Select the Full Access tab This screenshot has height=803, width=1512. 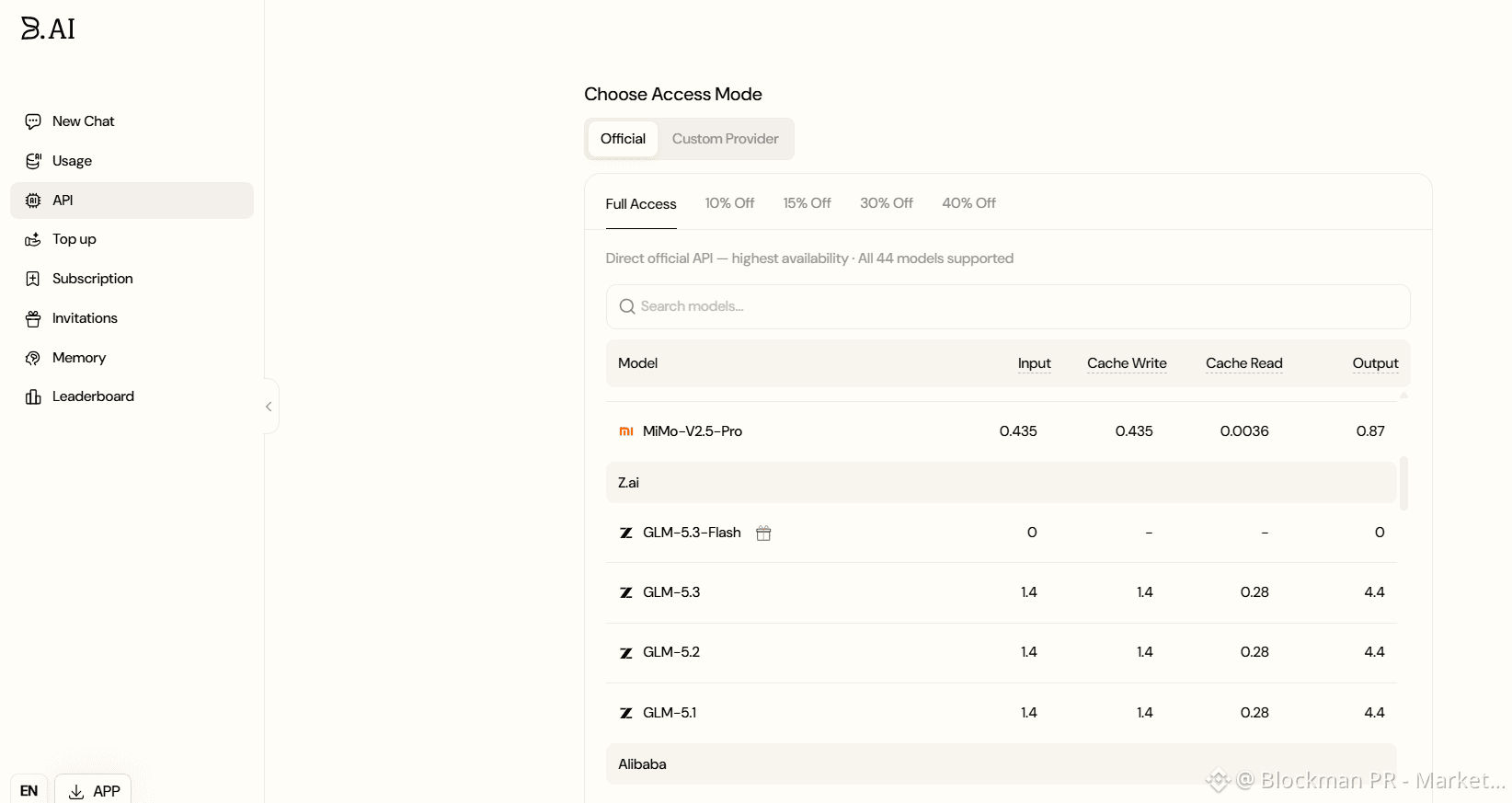tap(641, 203)
